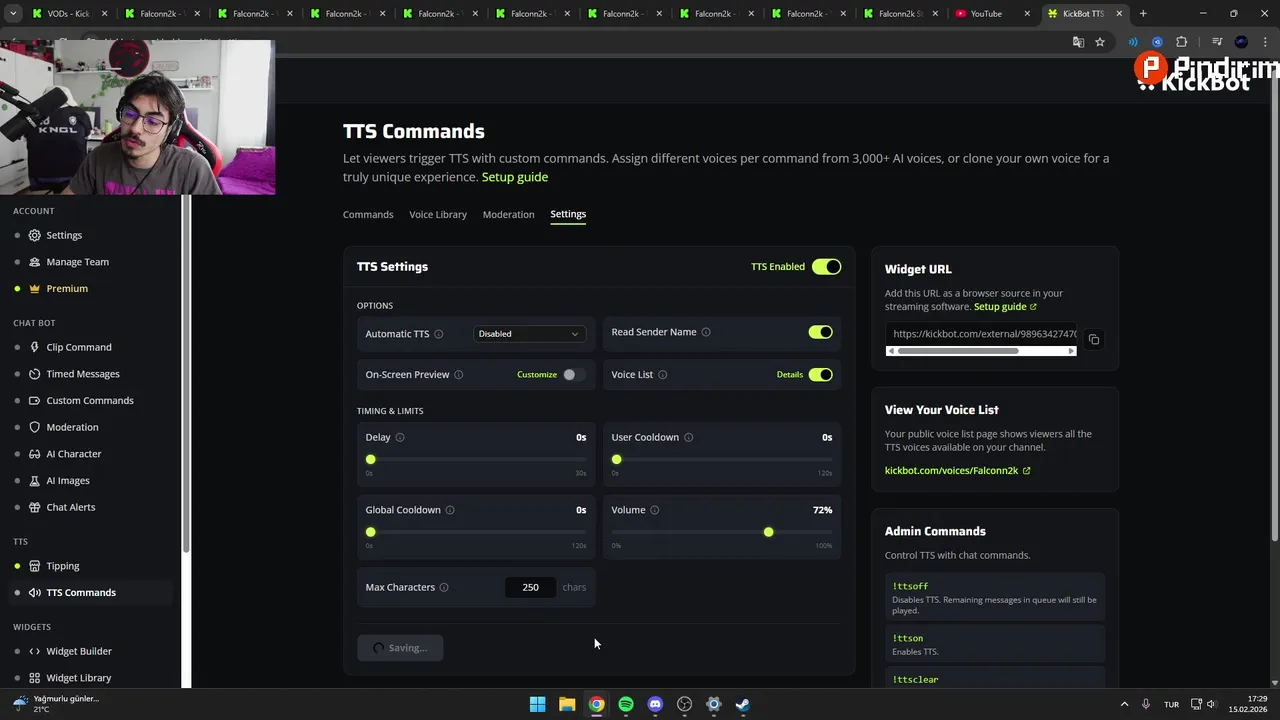The height and width of the screenshot is (720, 1280).
Task: Click the widget URL text field
Action: [981, 334]
